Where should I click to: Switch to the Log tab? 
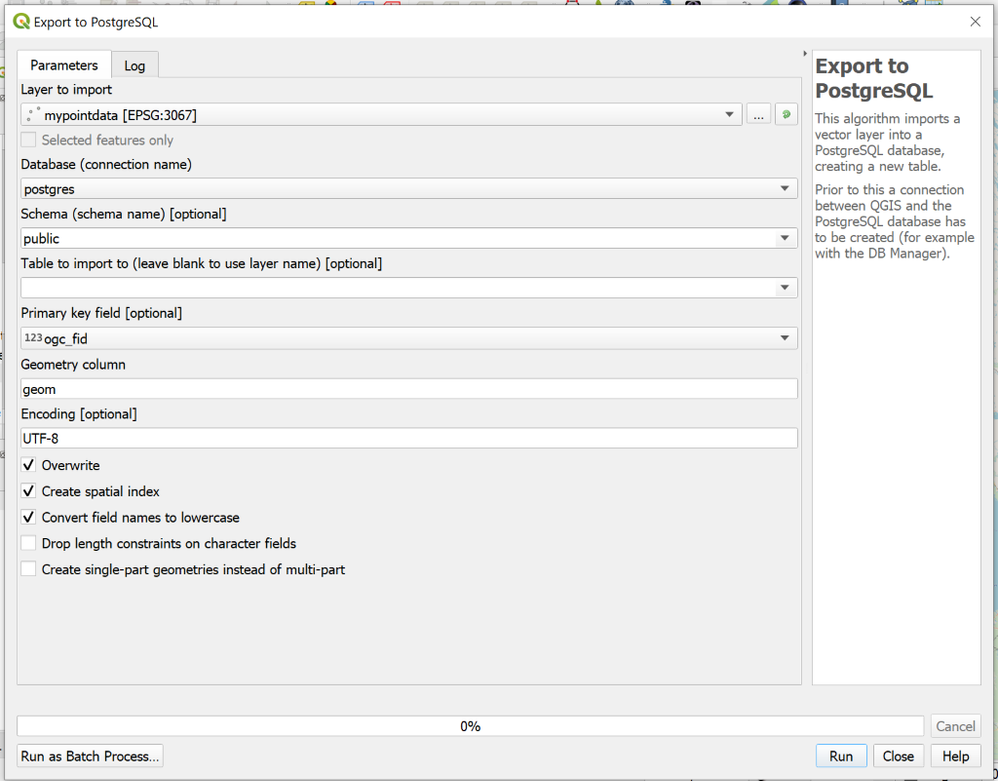point(134,66)
